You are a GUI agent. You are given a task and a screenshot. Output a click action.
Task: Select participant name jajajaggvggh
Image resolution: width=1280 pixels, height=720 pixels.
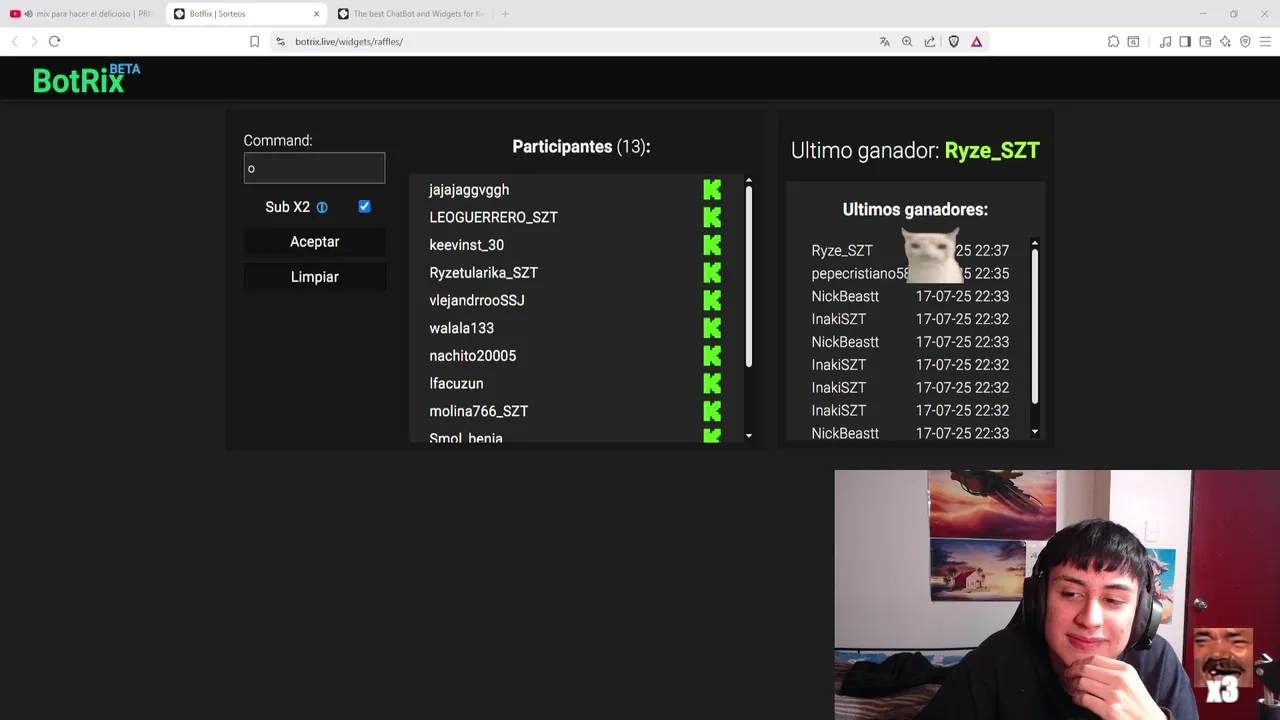tap(469, 190)
